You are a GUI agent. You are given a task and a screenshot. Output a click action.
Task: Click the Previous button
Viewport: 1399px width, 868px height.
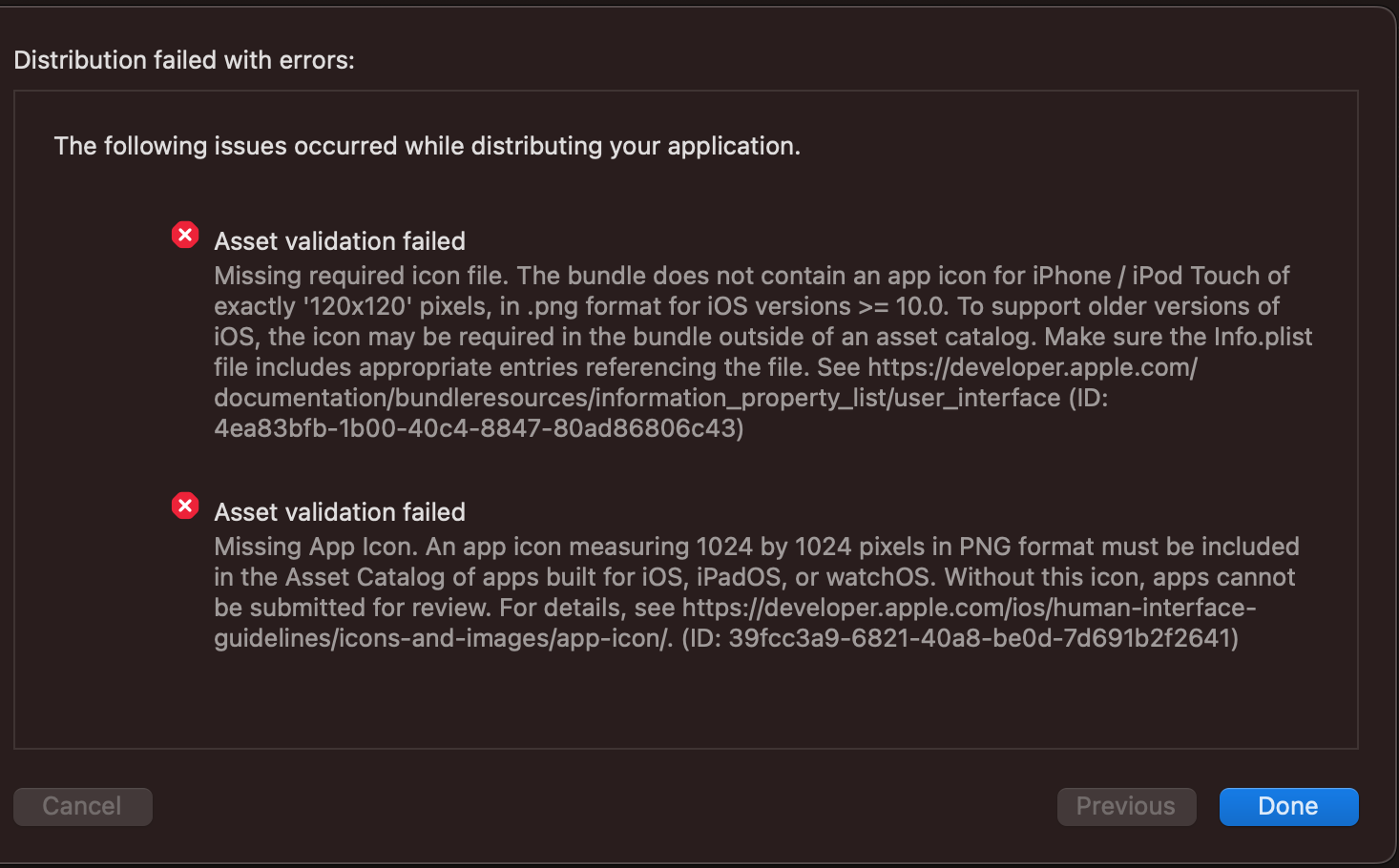pos(1126,806)
